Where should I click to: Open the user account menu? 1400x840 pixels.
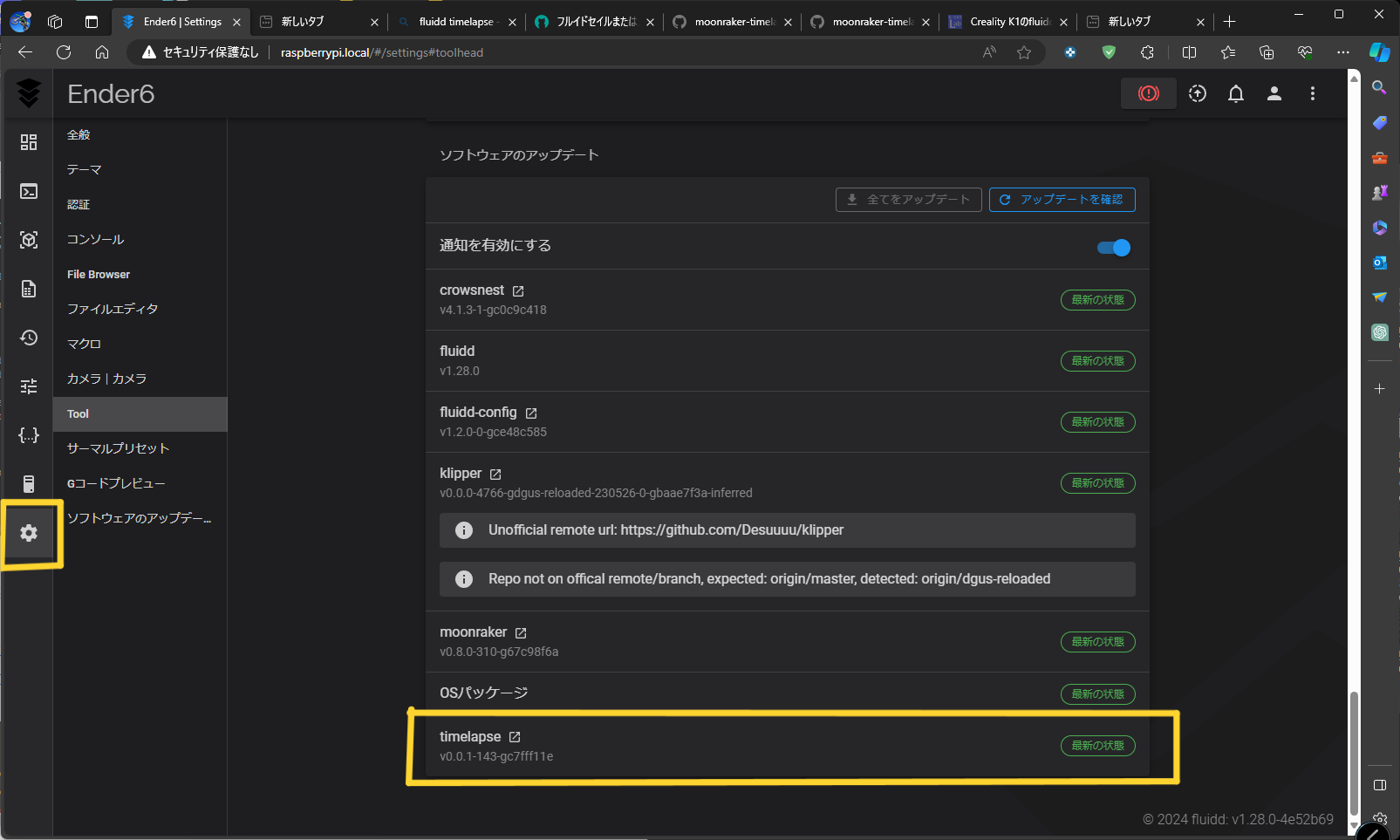click(x=1274, y=93)
